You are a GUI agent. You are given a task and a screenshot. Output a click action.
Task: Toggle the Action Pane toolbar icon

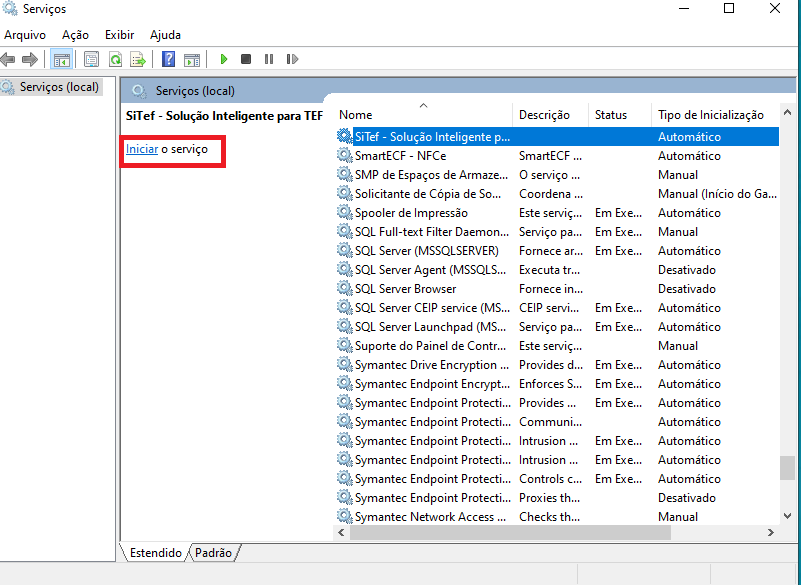click(x=192, y=60)
